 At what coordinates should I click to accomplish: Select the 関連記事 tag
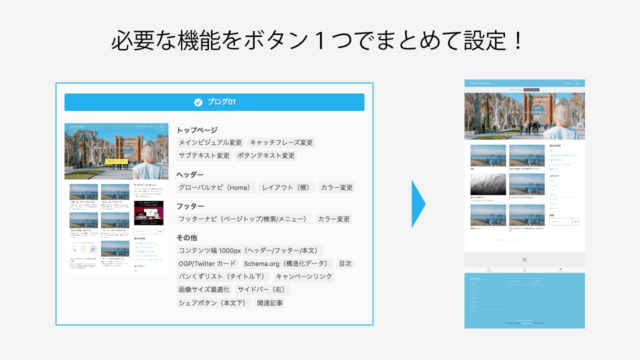[x=269, y=303]
